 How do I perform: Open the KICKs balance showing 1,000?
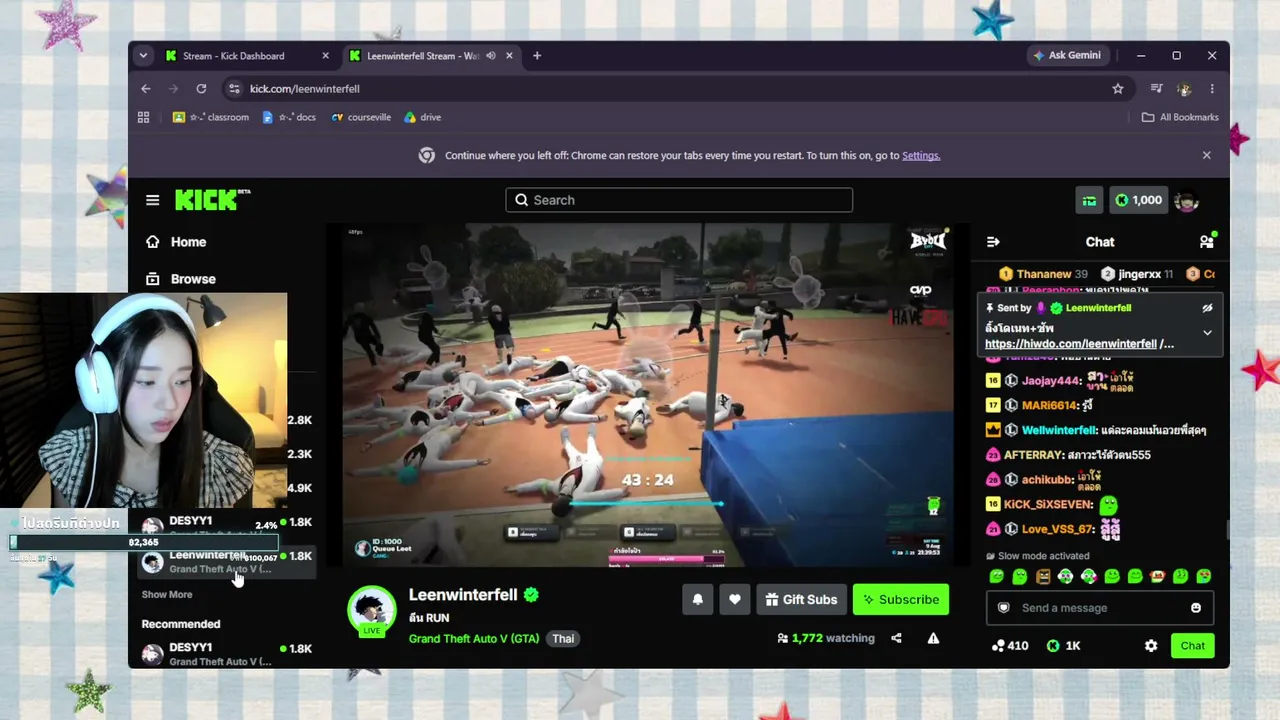[1138, 200]
